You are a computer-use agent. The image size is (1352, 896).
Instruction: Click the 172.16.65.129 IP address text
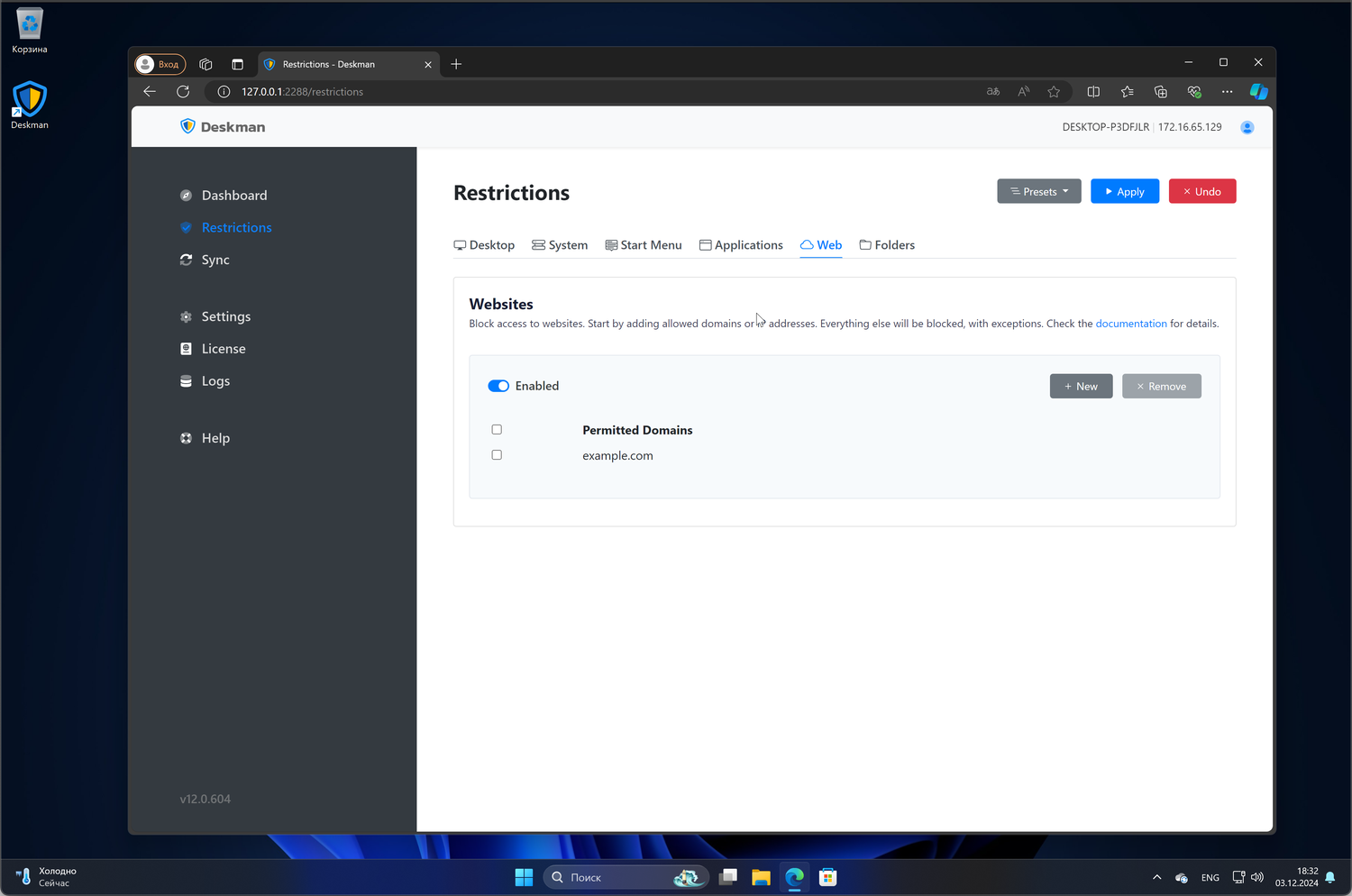click(1190, 127)
